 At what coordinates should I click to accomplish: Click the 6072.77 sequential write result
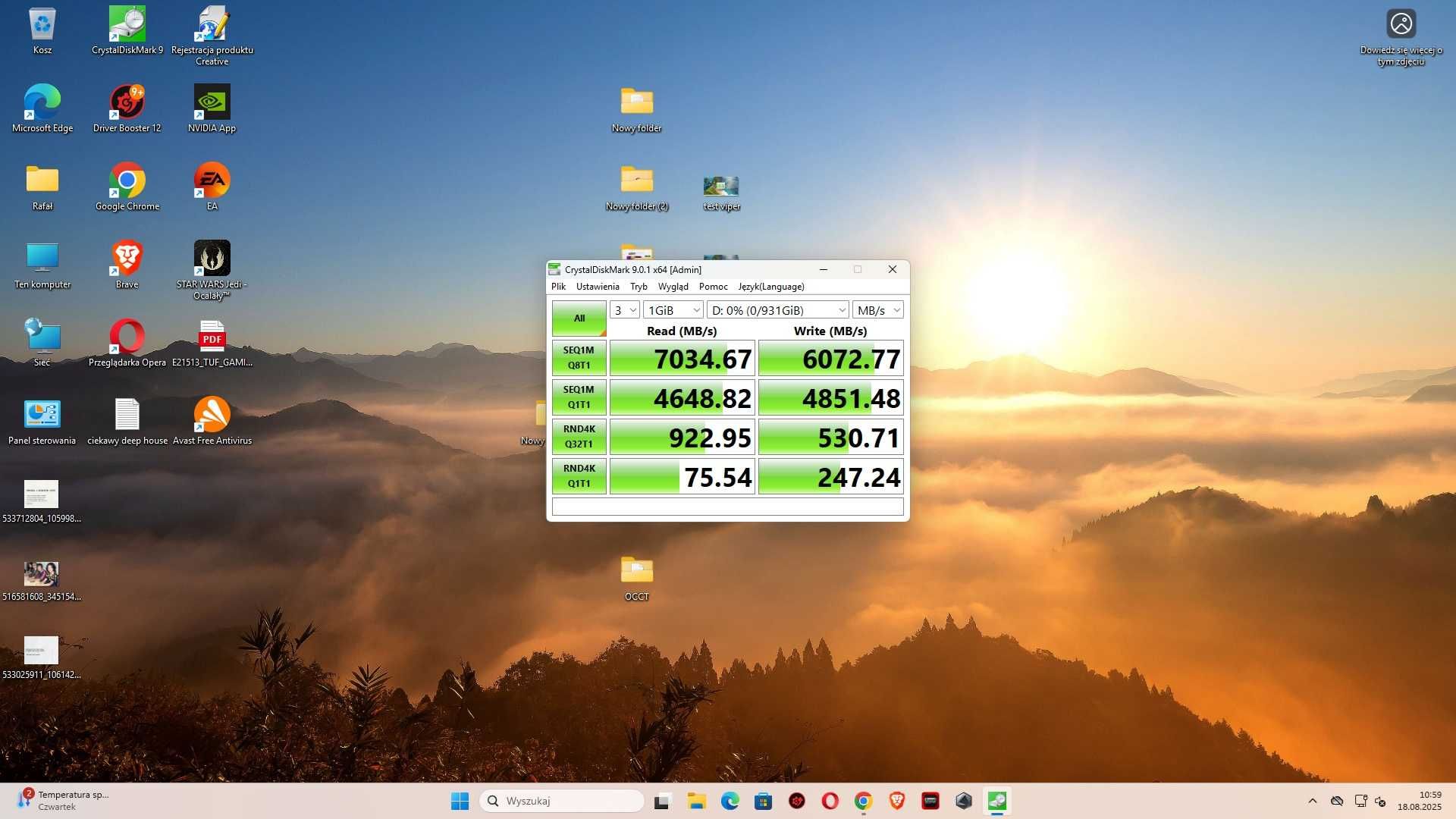pos(831,358)
